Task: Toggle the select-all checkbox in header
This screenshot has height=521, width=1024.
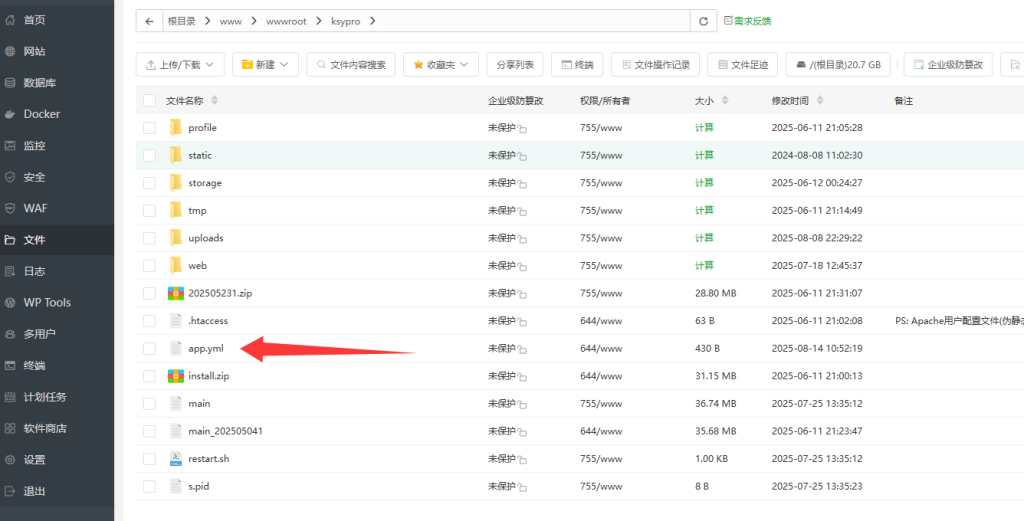Action: click(x=149, y=101)
